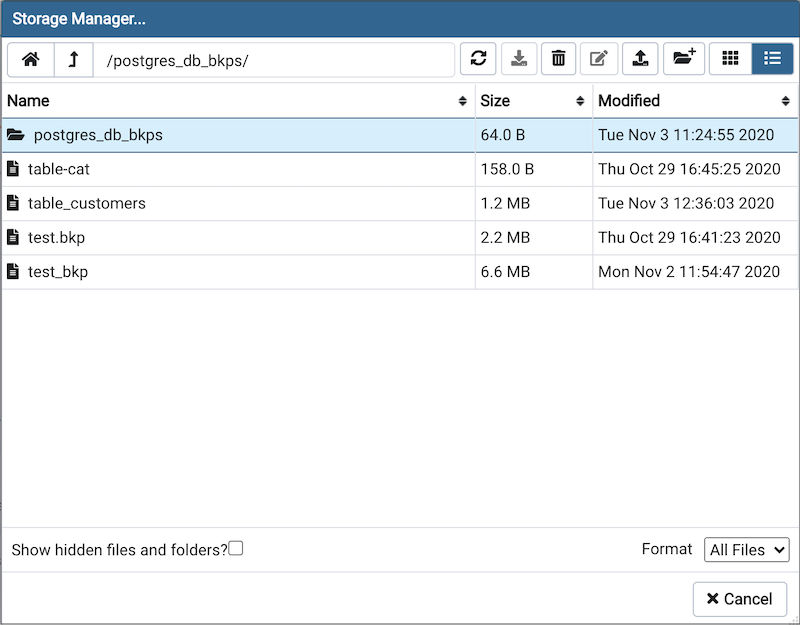
Task: Switch to grid view
Action: pyautogui.click(x=730, y=58)
